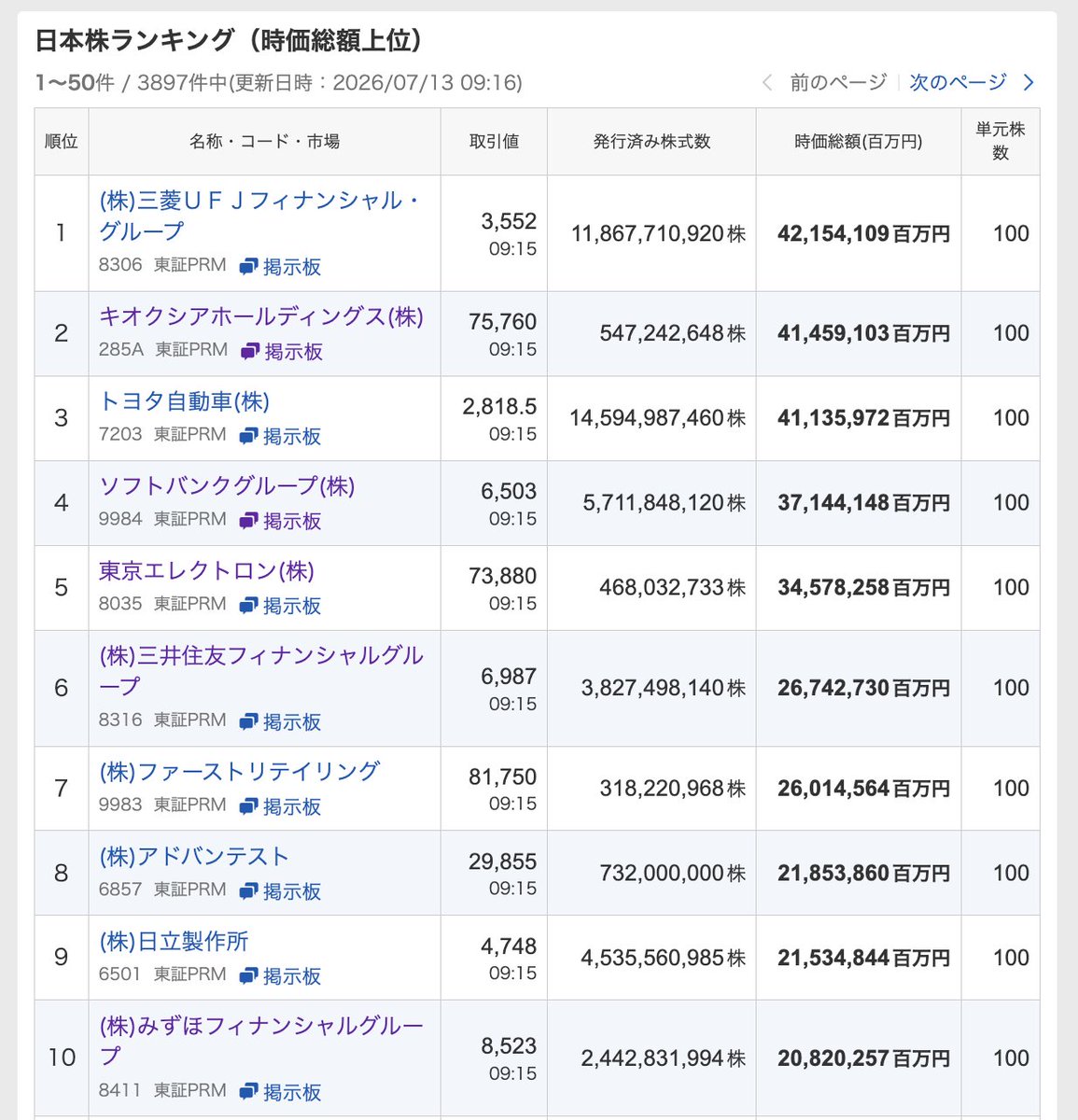1078x1120 pixels.
Task: Click the 順位 column header
Action: [x=62, y=142]
